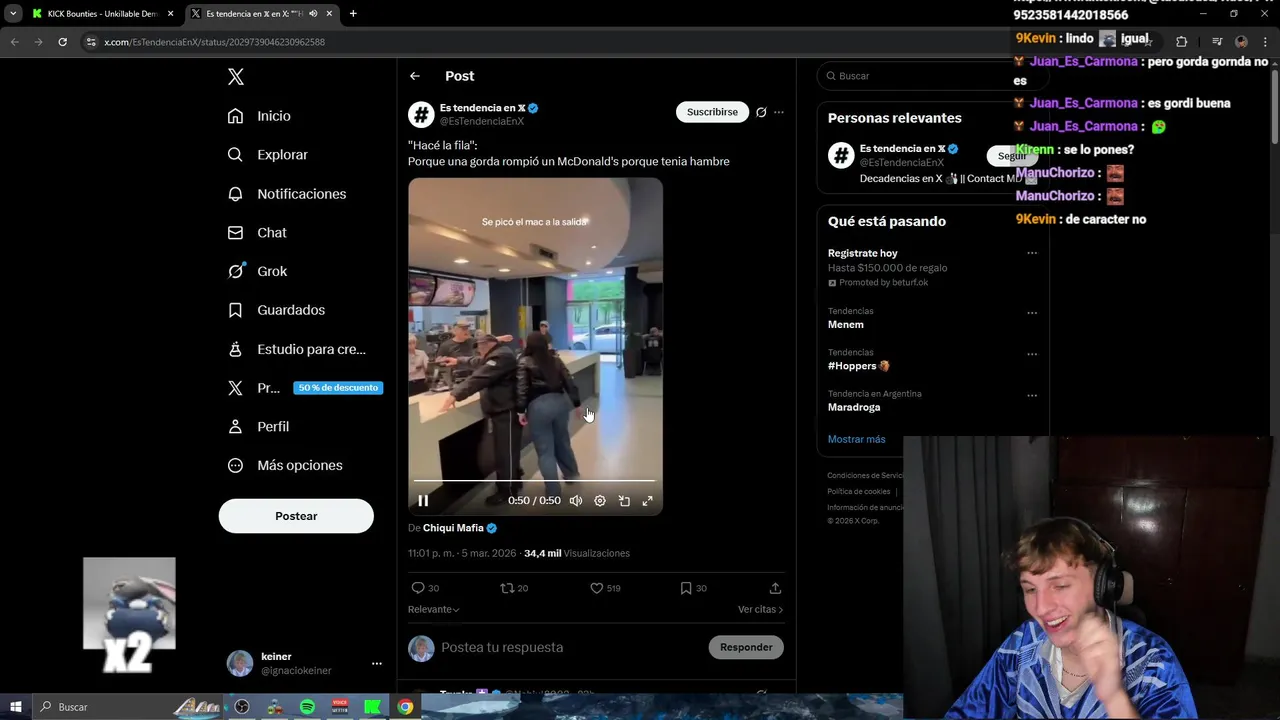Open Chat in the sidebar

256,232
